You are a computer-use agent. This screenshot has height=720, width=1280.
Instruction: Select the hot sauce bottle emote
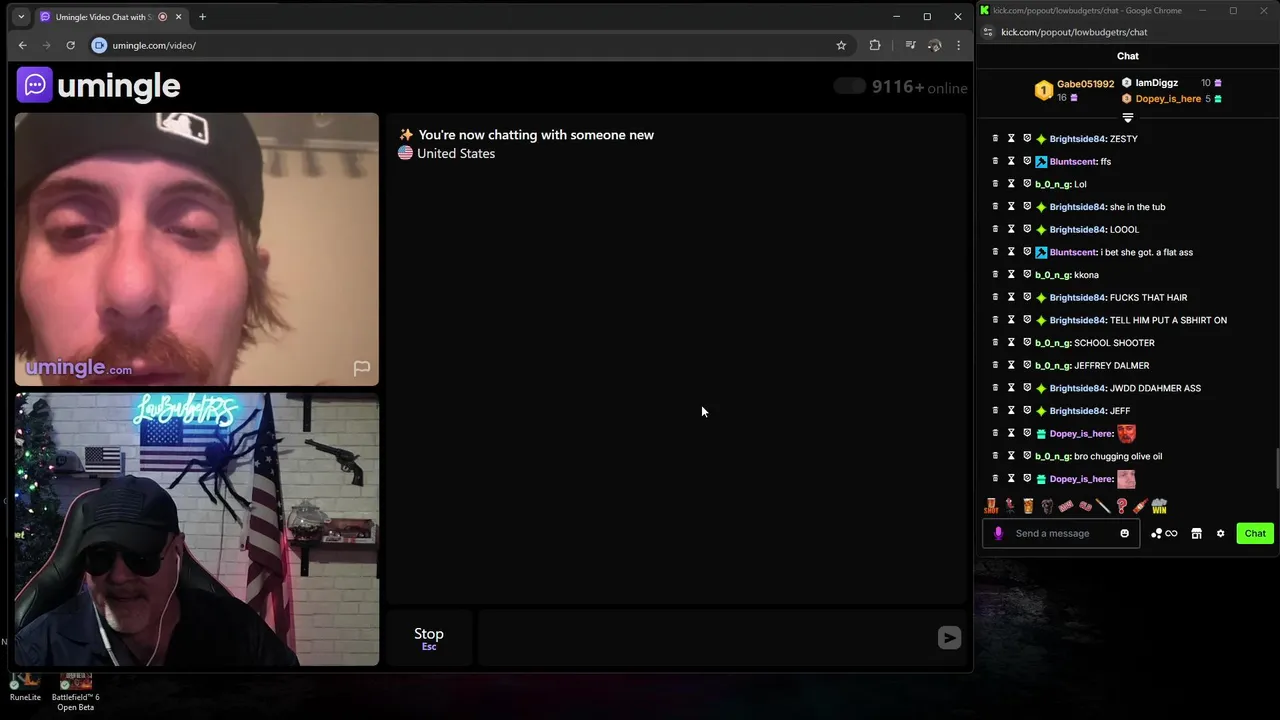(x=1141, y=506)
